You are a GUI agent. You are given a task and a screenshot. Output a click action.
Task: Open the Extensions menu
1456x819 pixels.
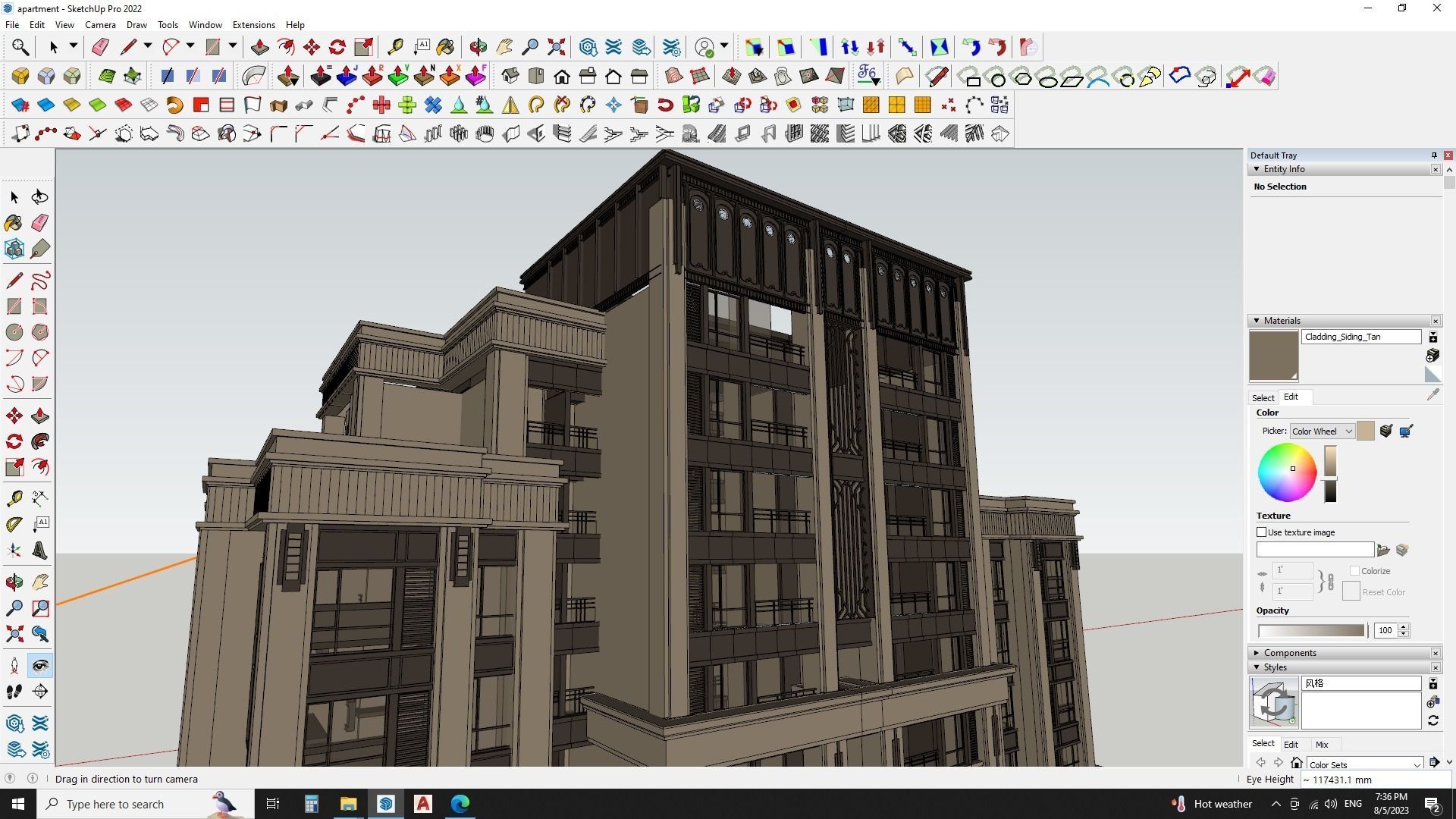[253, 25]
